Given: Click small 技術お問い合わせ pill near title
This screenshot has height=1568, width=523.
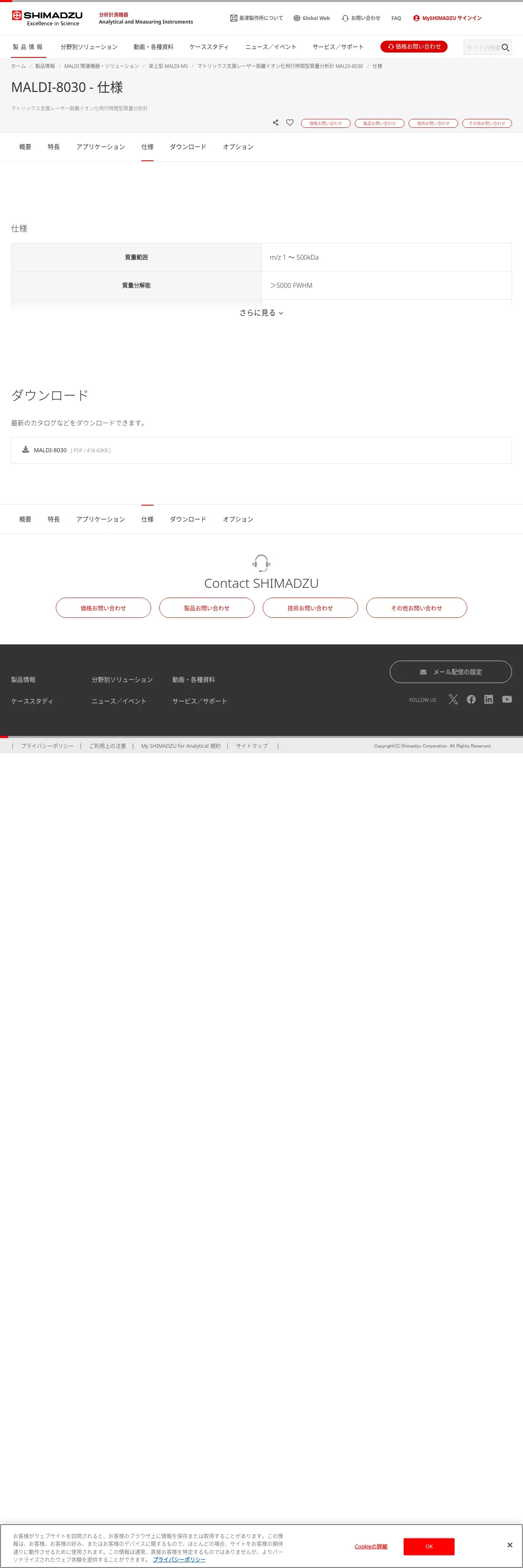Looking at the screenshot, I should (x=433, y=123).
